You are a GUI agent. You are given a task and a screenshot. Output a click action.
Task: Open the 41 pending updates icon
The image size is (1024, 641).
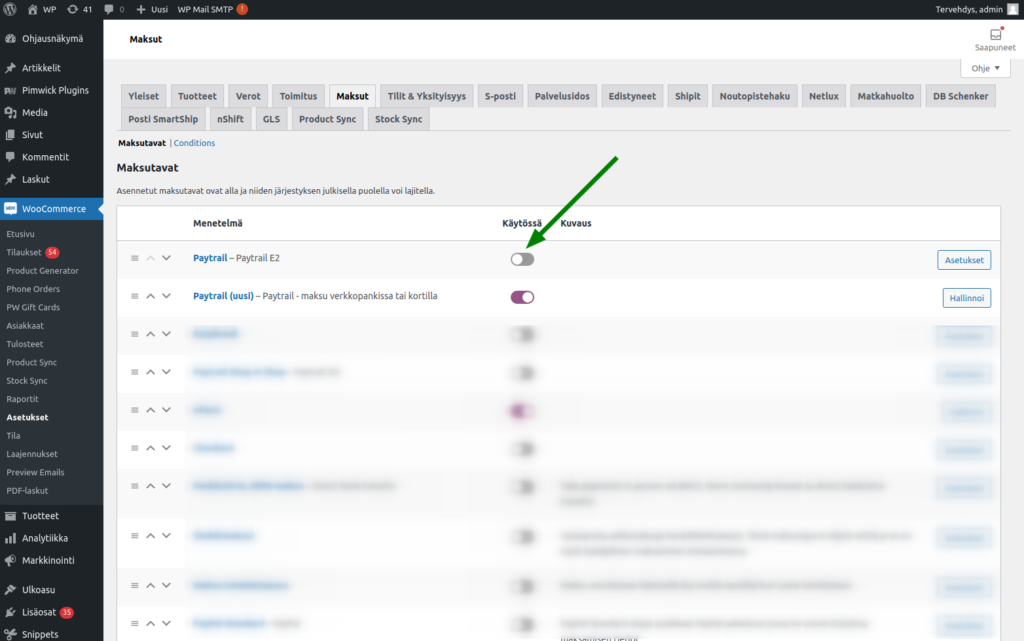click(x=72, y=9)
